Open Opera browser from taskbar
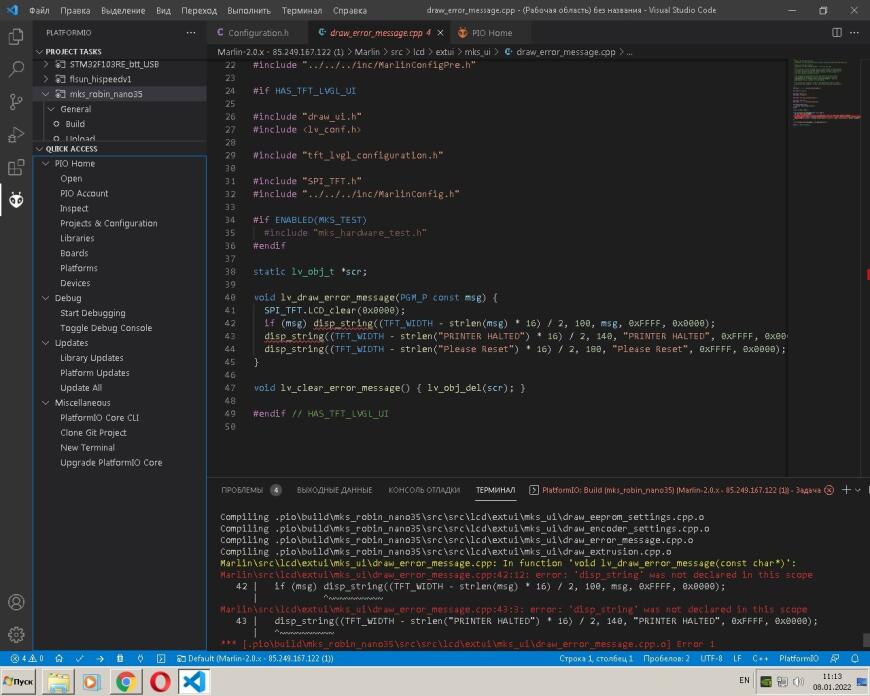The width and height of the screenshot is (870, 696). (x=160, y=682)
